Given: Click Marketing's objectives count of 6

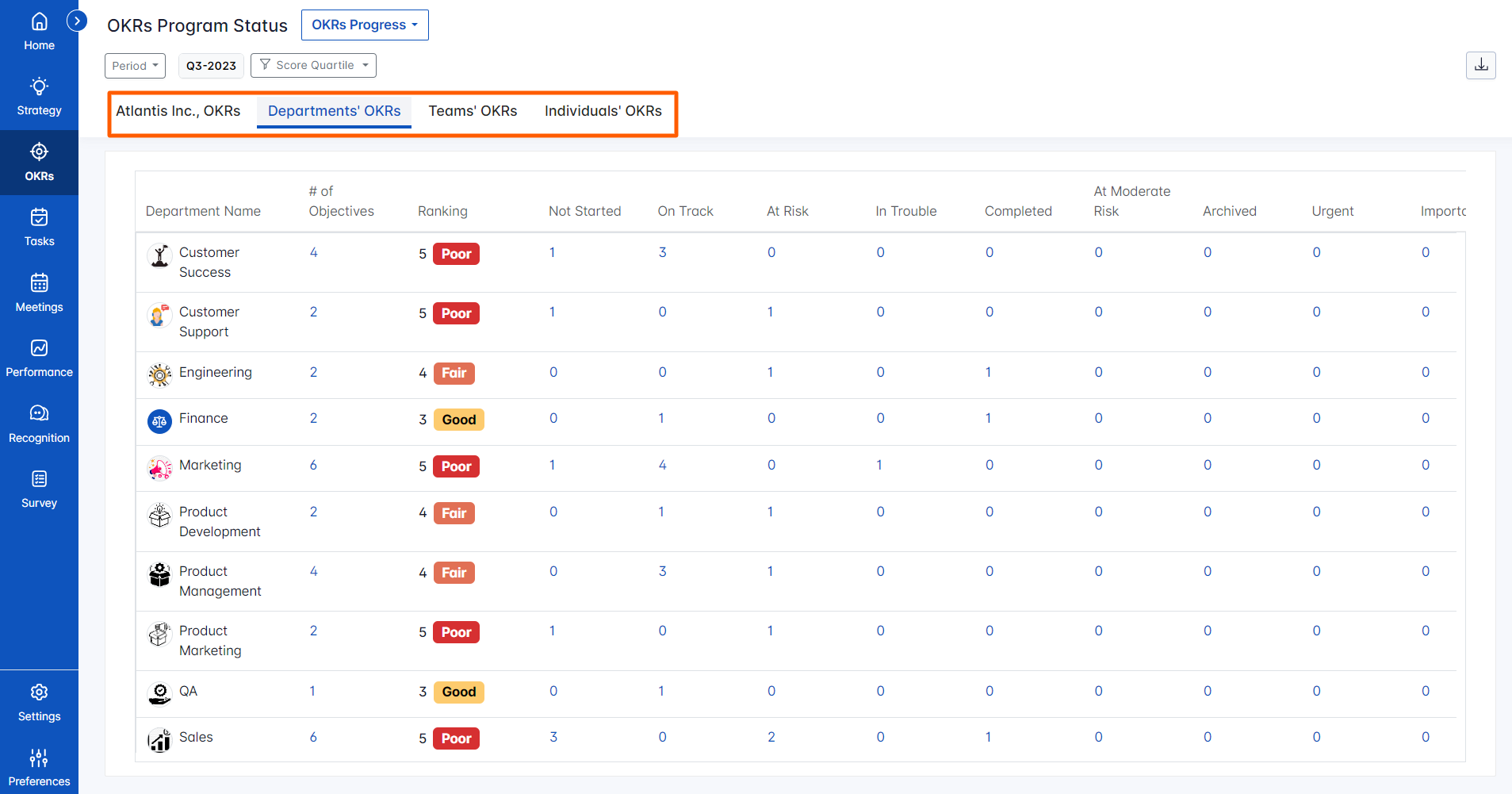Looking at the screenshot, I should pos(313,466).
